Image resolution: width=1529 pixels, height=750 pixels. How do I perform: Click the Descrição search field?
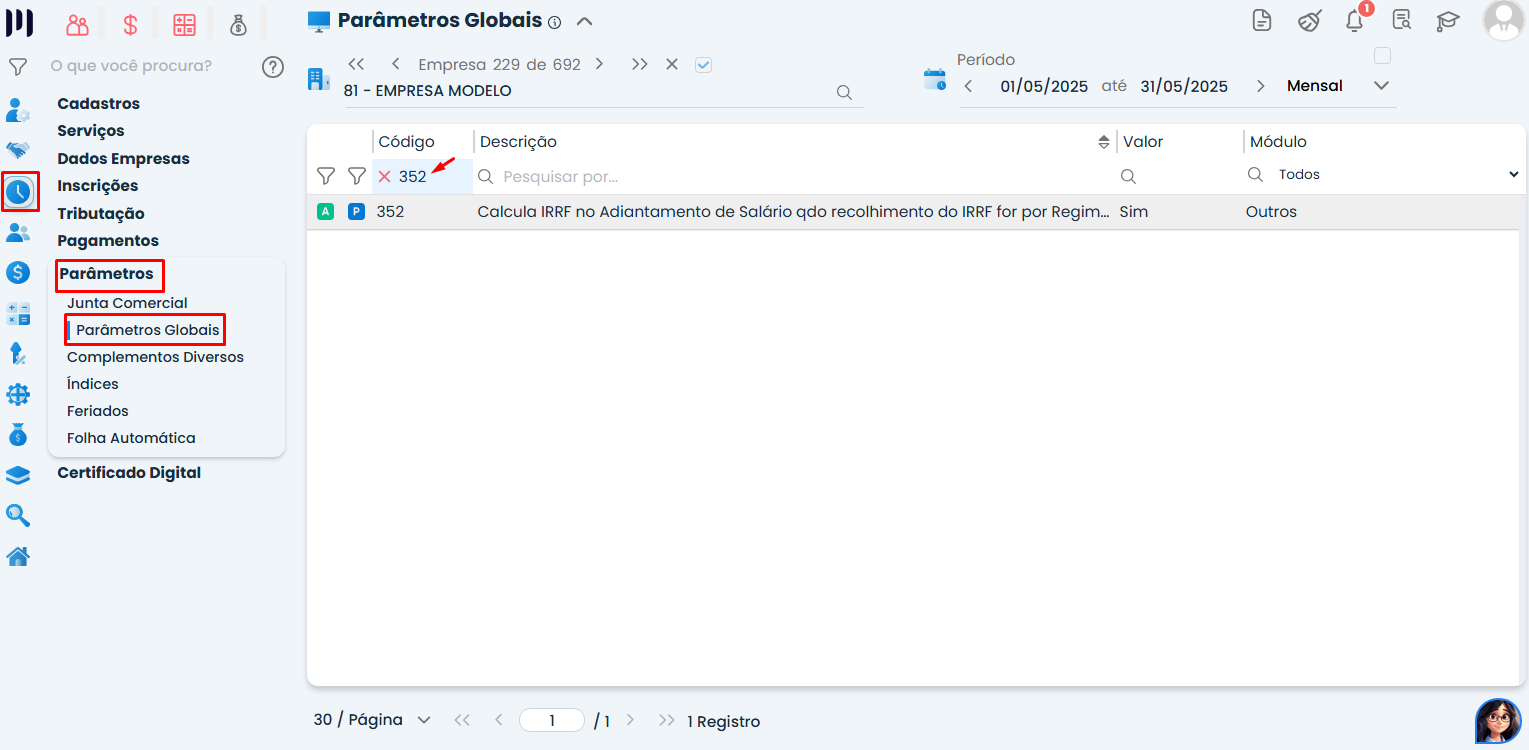794,177
